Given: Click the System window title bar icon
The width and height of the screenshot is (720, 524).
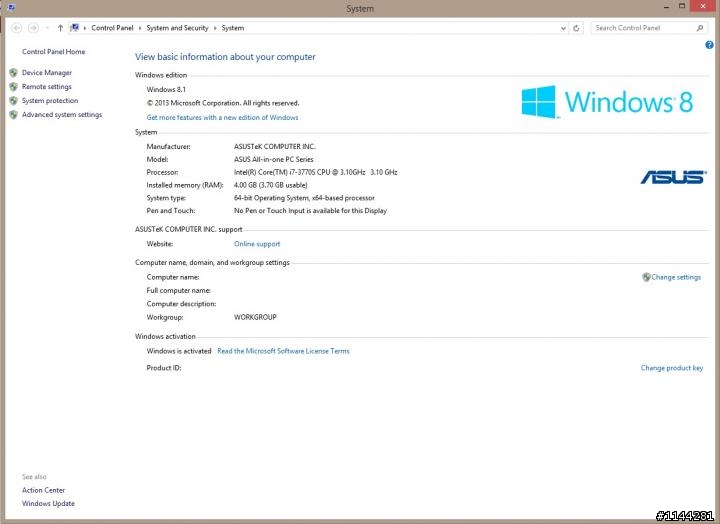Looking at the screenshot, I should (11, 7).
